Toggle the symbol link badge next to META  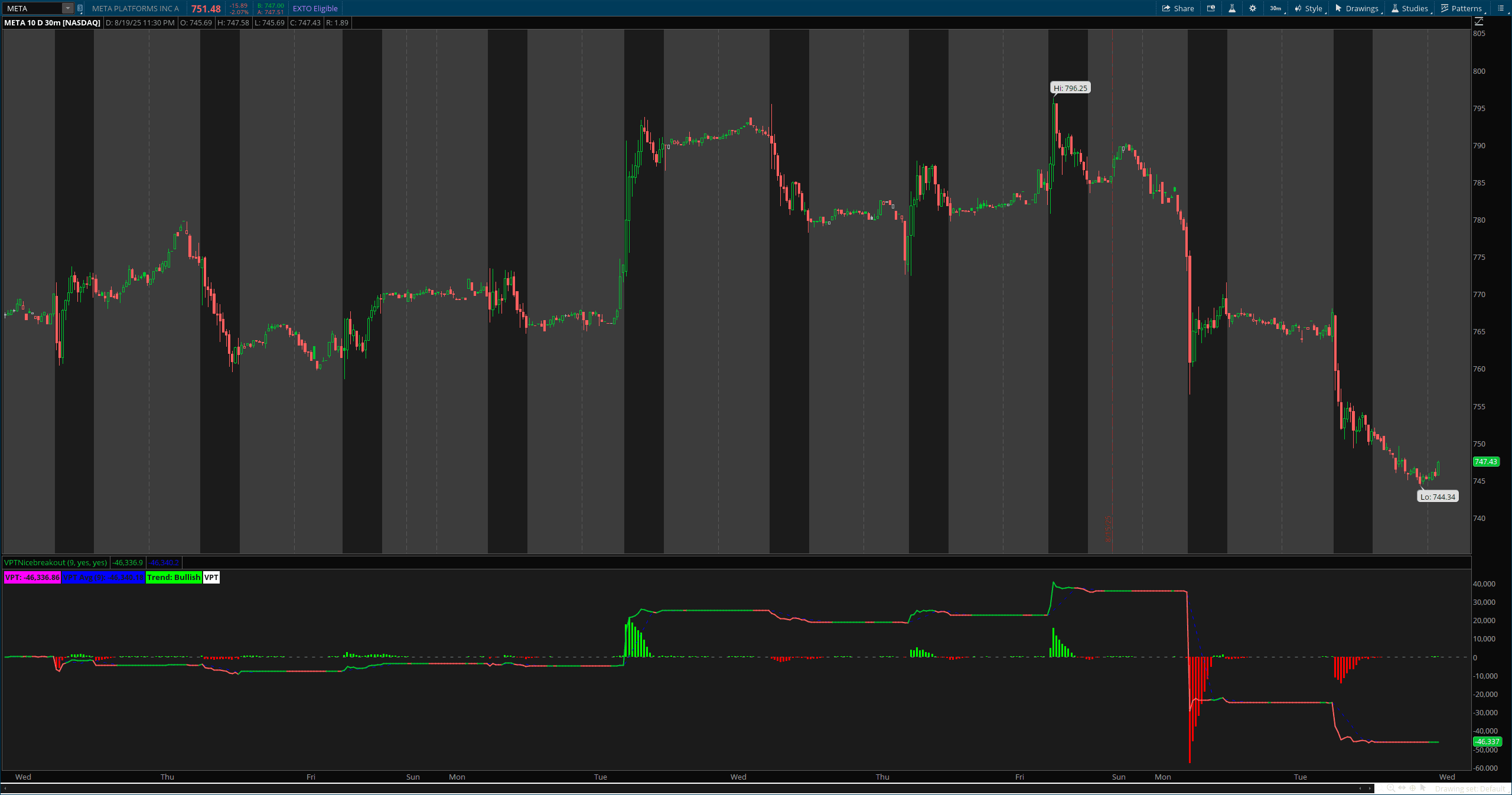click(80, 8)
